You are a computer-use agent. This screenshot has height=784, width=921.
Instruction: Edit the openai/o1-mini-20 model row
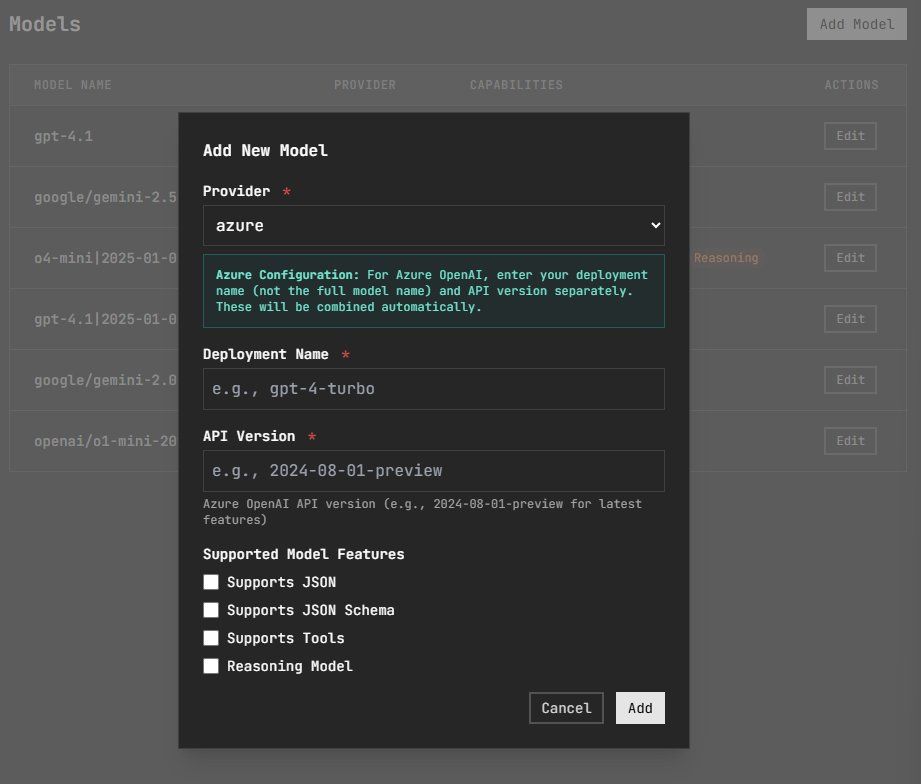coord(850,441)
